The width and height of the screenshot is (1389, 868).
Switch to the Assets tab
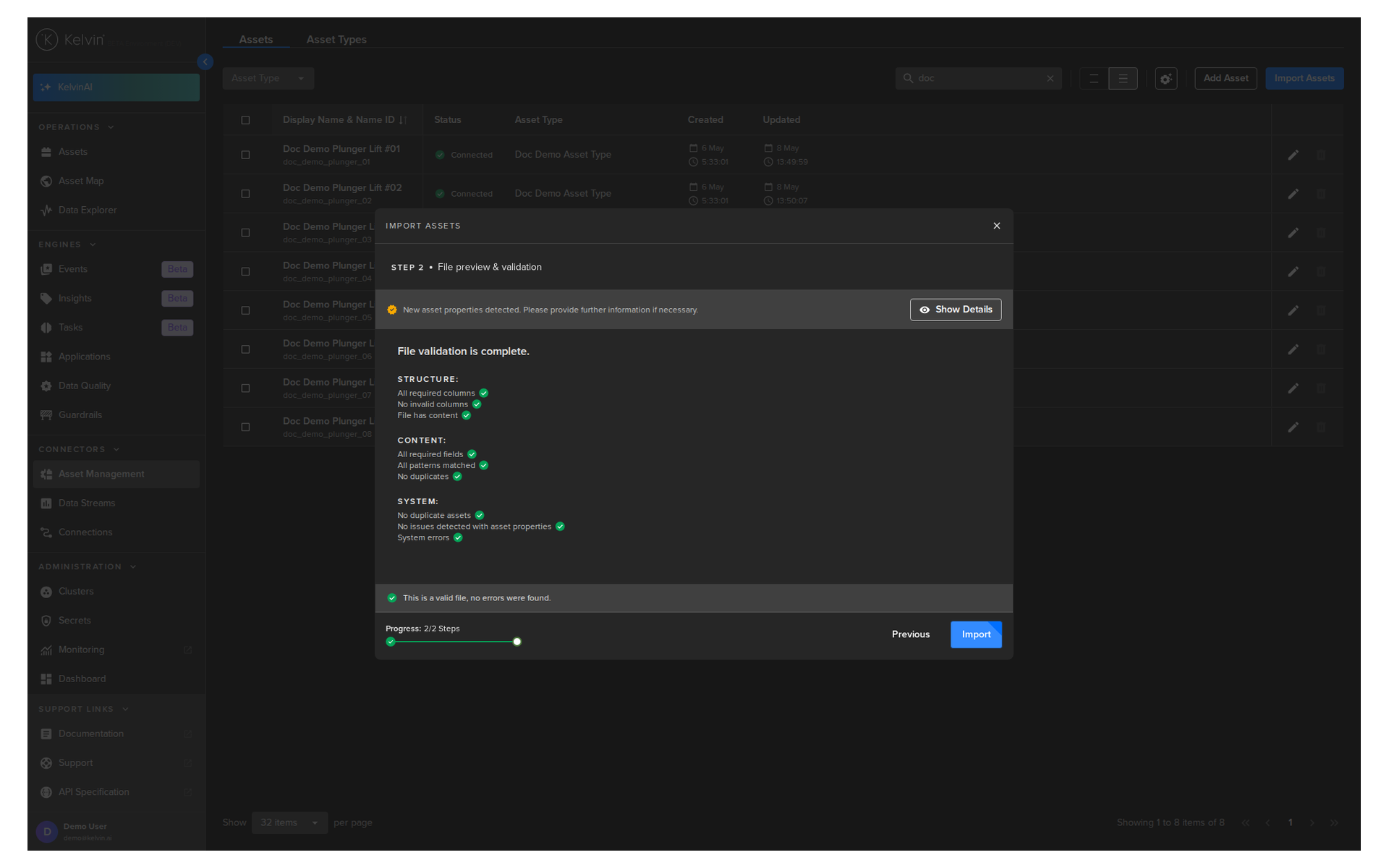pyautogui.click(x=256, y=40)
